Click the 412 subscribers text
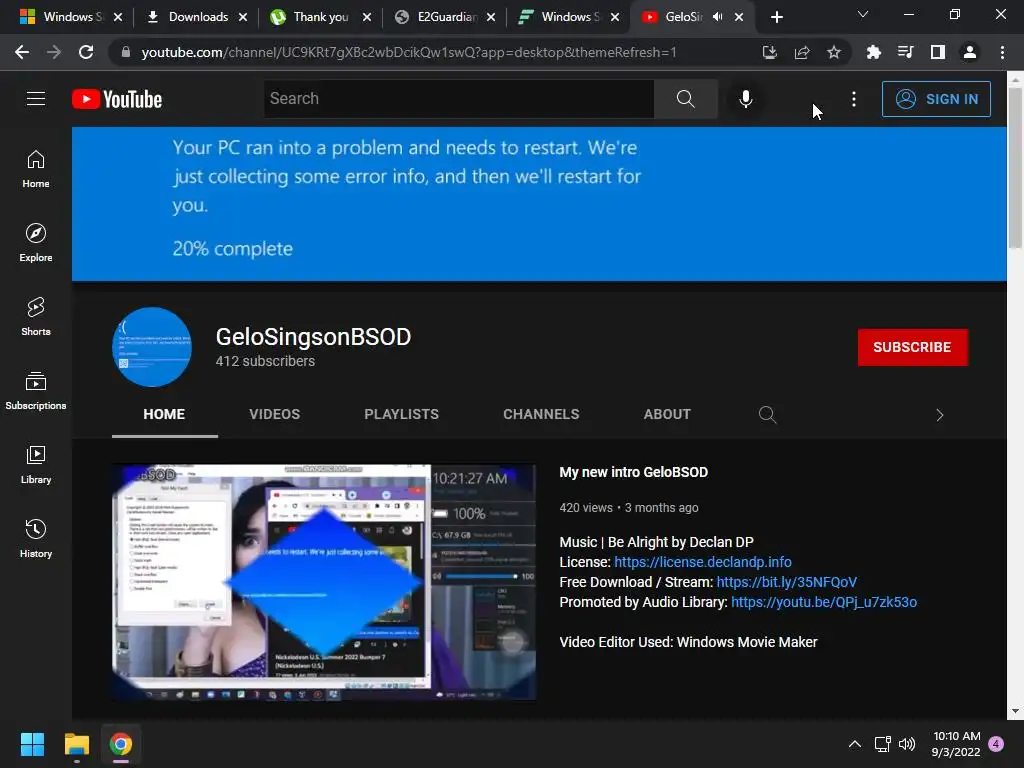This screenshot has width=1024, height=768. tap(265, 361)
